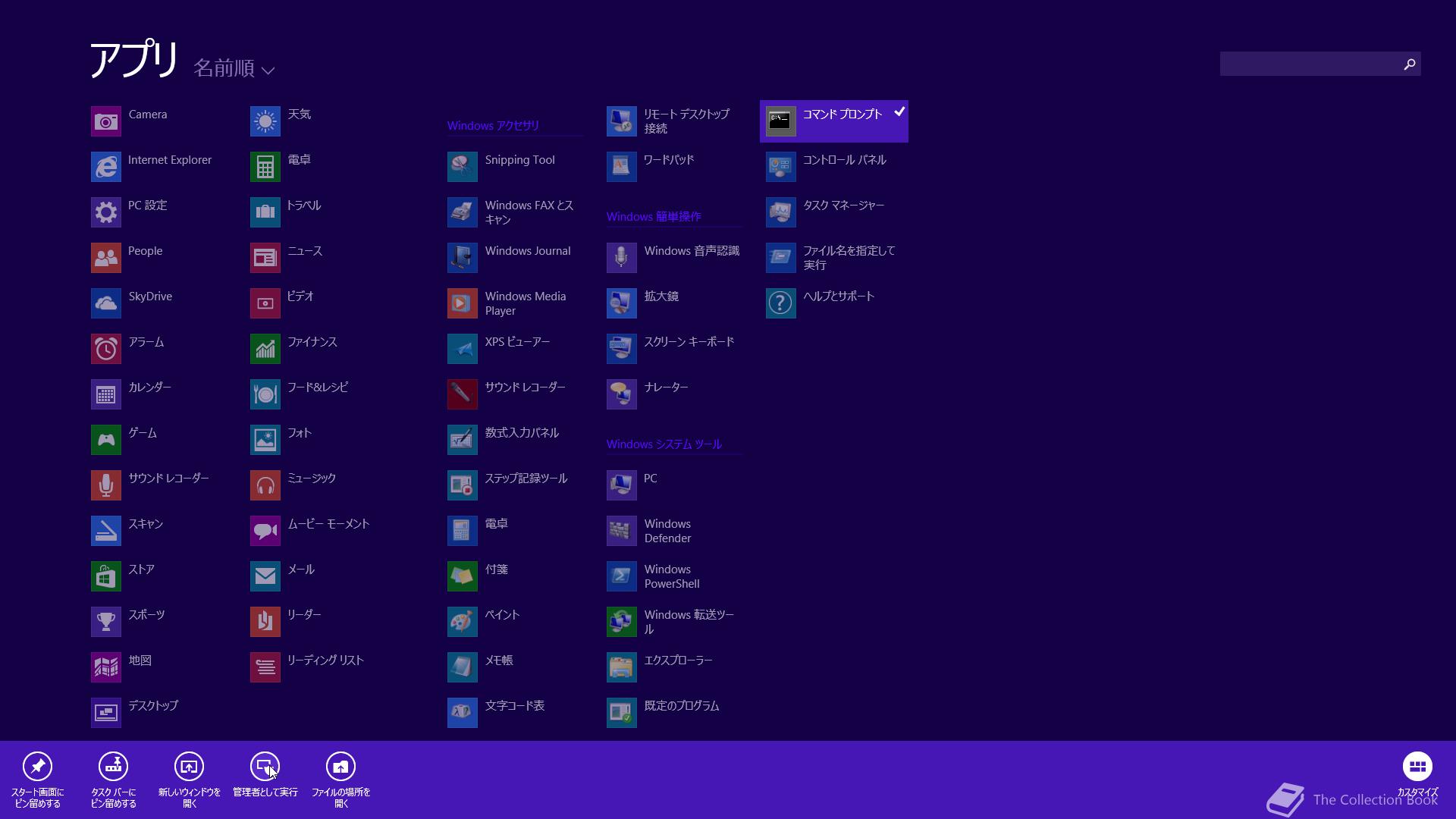This screenshot has width=1456, height=819.
Task: Open Windows Journal label
Action: [x=528, y=251]
